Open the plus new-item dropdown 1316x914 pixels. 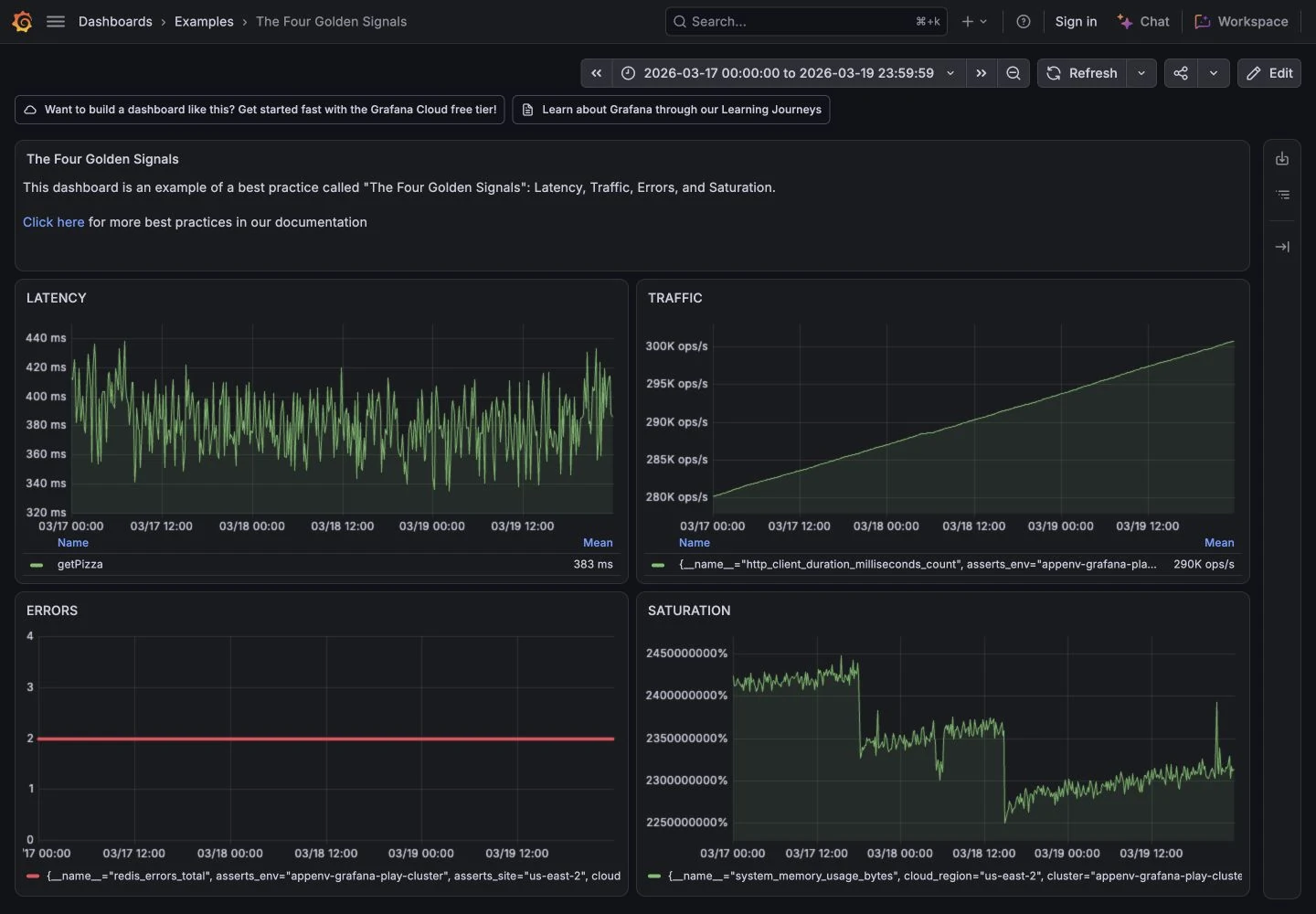pyautogui.click(x=974, y=22)
